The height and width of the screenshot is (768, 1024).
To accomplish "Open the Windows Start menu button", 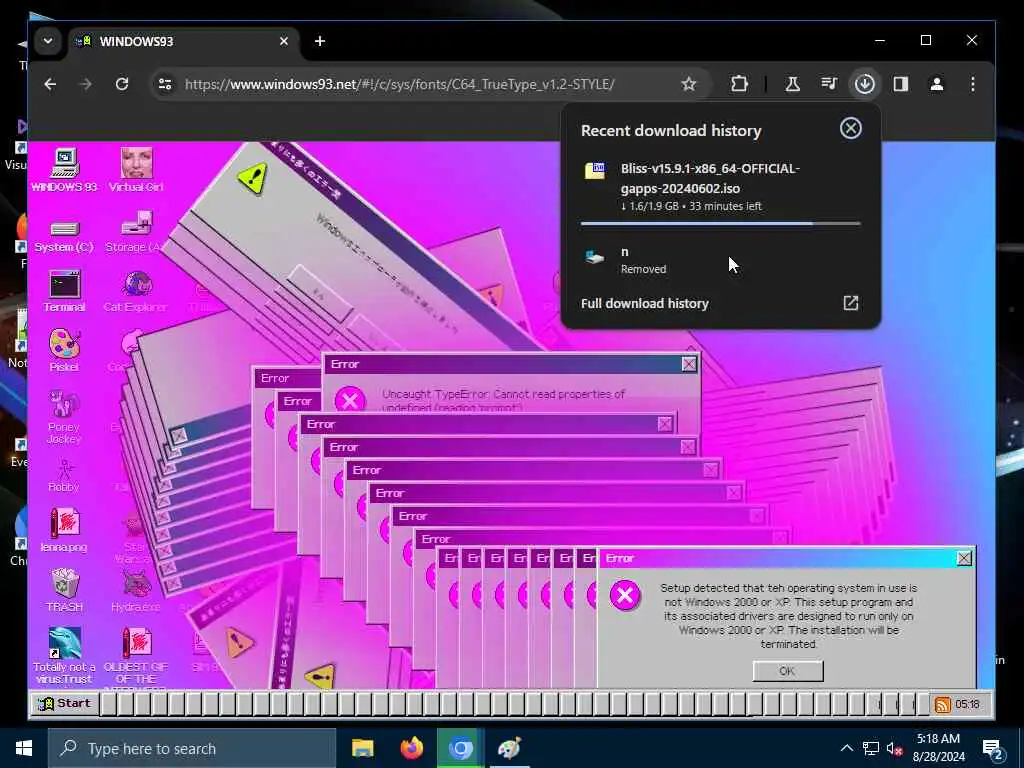I will pos(24,748).
